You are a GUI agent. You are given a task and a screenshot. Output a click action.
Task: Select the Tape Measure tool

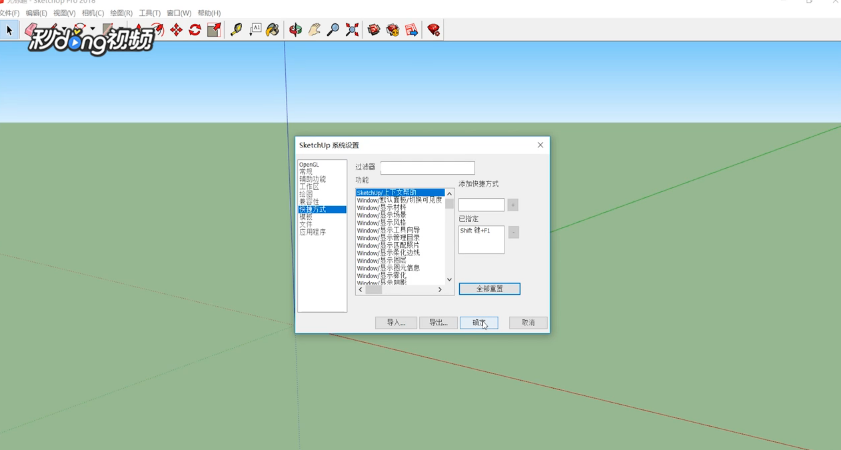coord(236,30)
